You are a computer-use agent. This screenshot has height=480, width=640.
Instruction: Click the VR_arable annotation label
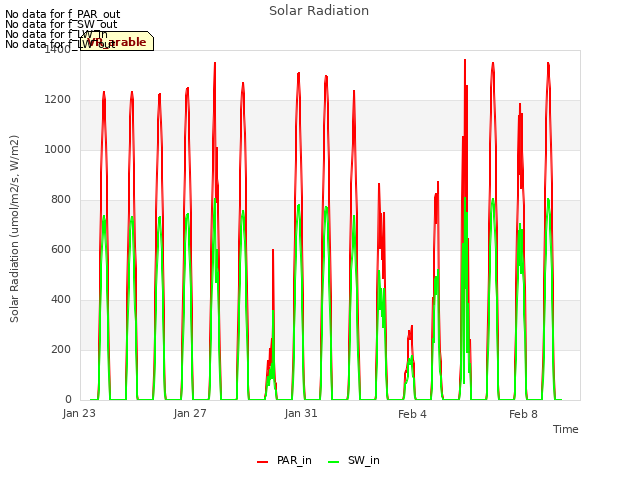(117, 42)
